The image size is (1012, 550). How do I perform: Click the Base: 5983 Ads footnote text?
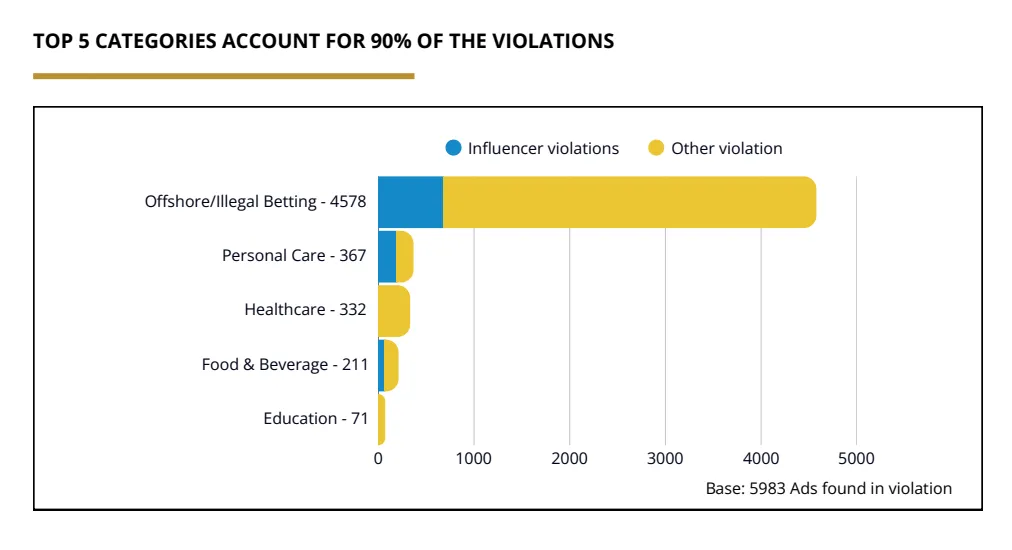point(828,489)
